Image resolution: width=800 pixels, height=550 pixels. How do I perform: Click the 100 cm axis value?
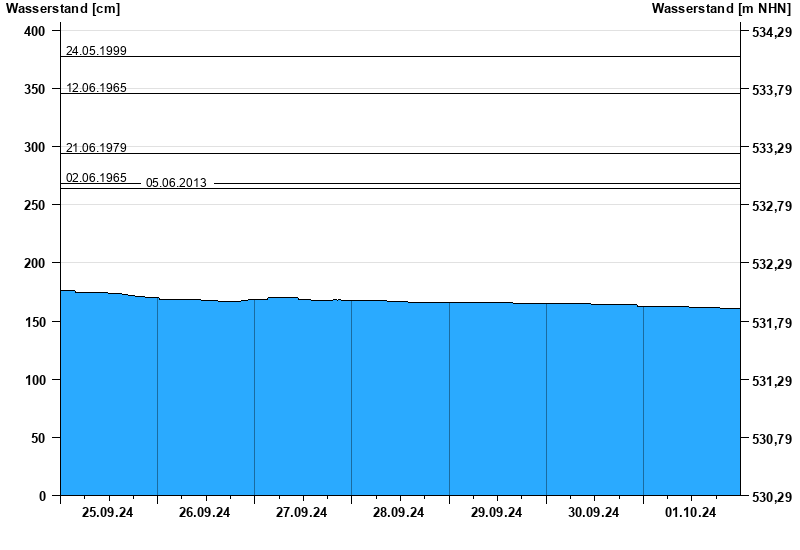tap(35, 380)
